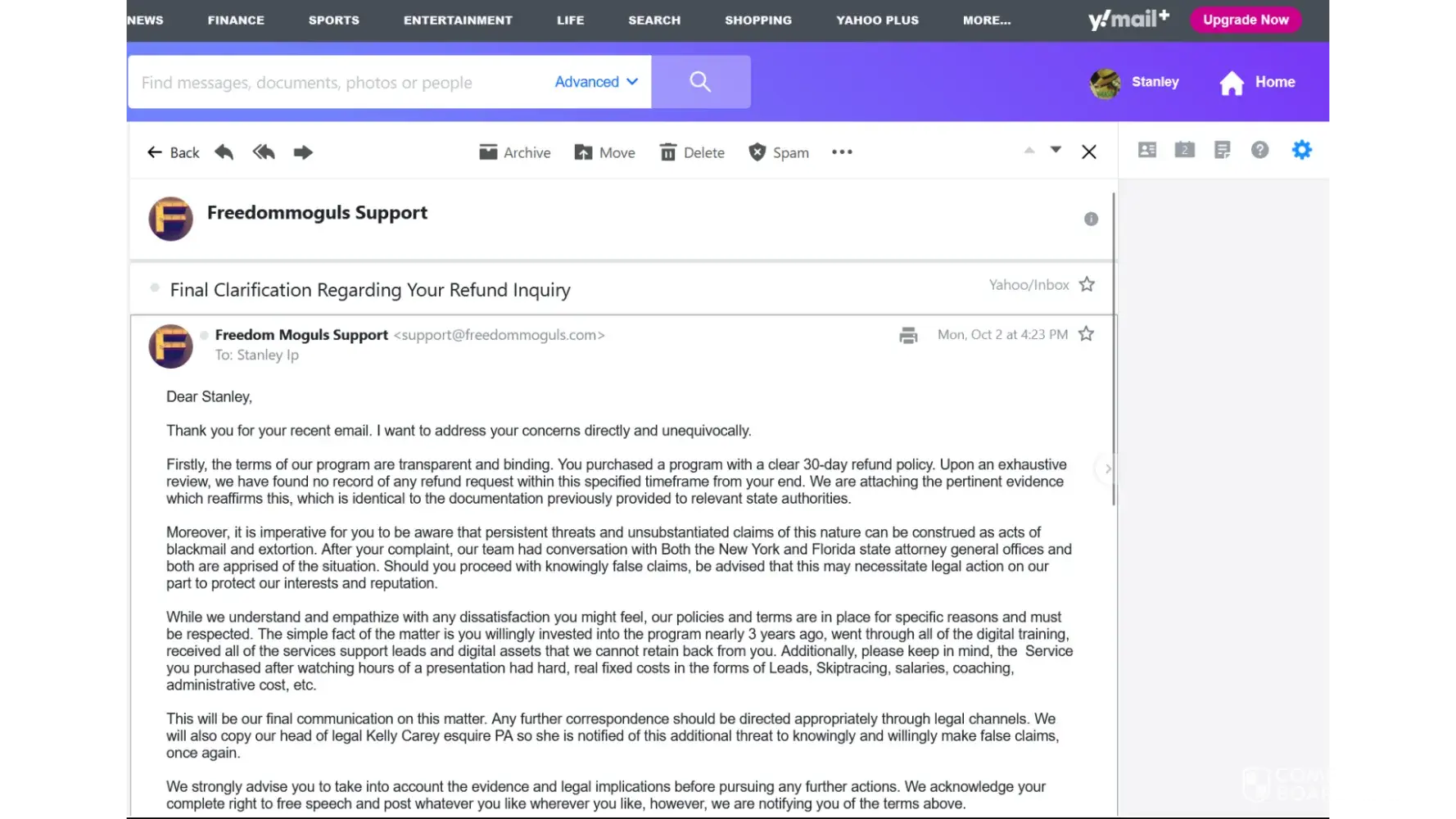The width and height of the screenshot is (1456, 819).
Task: Click the search messages input field
Action: tap(336, 82)
